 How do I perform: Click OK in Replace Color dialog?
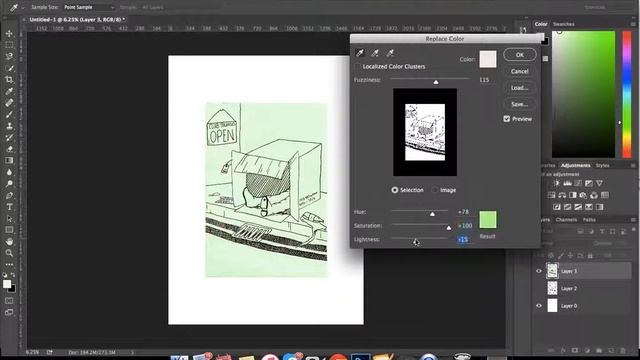(x=520, y=55)
